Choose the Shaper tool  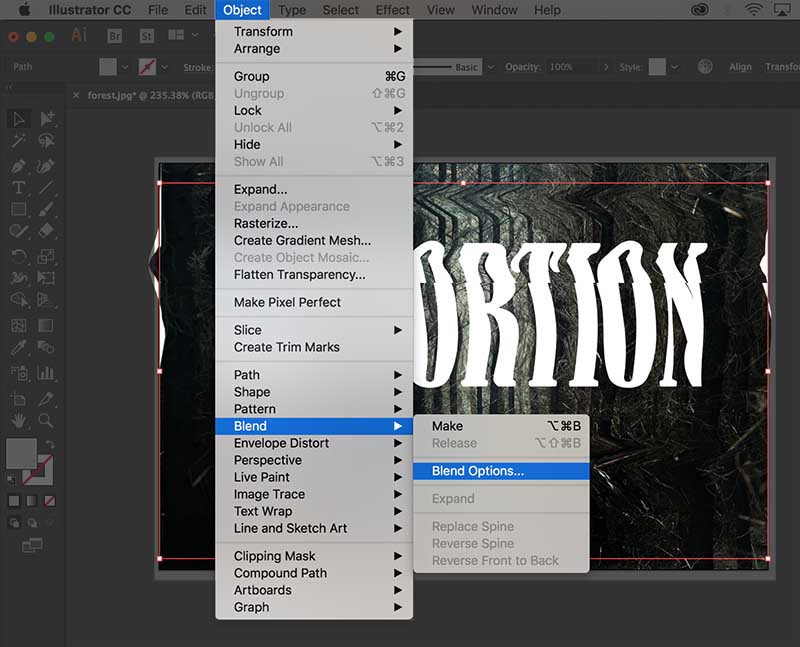[19, 231]
